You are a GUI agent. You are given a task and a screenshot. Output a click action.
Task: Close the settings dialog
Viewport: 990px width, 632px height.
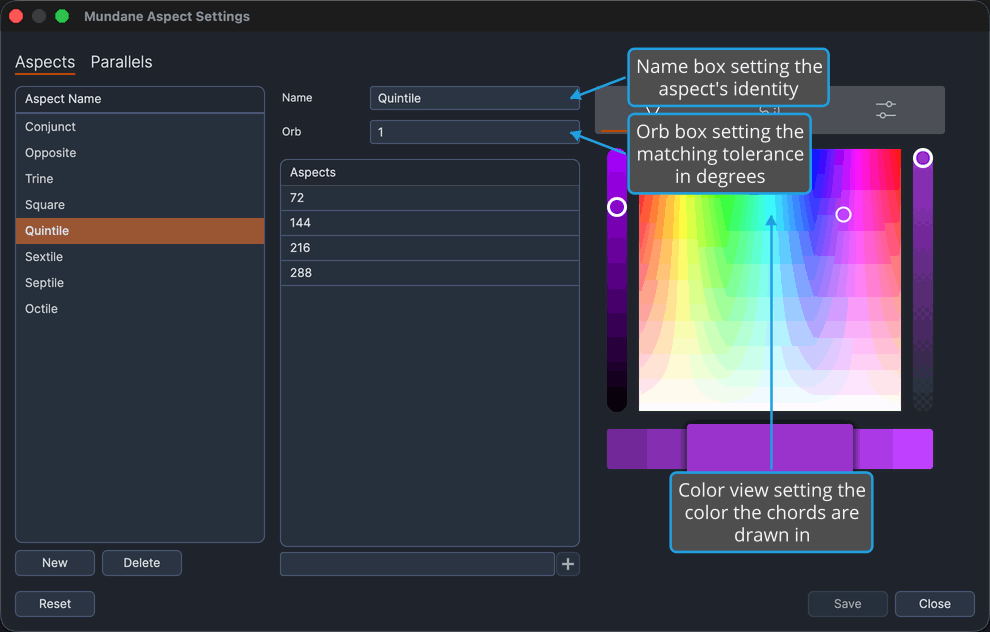pyautogui.click(x=934, y=604)
